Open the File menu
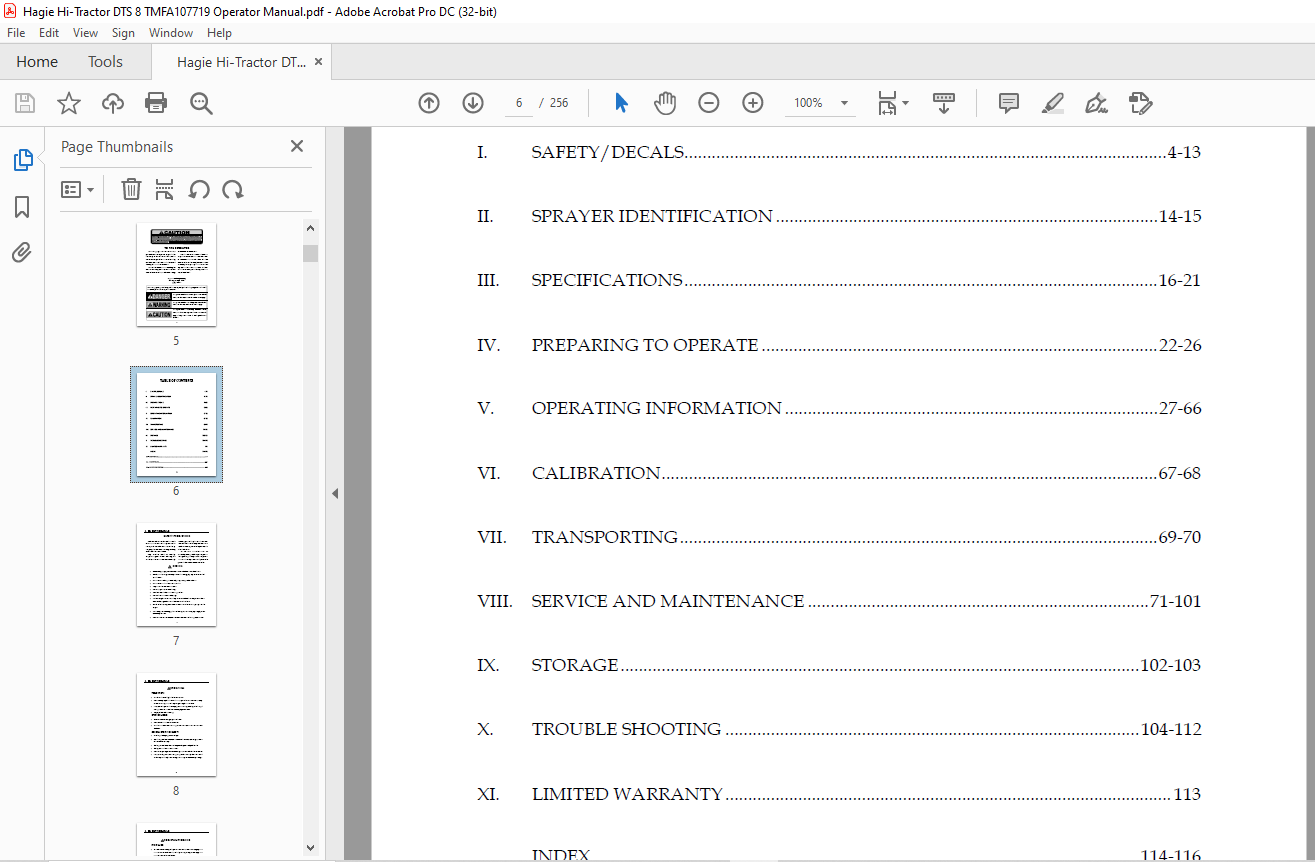 coord(16,33)
